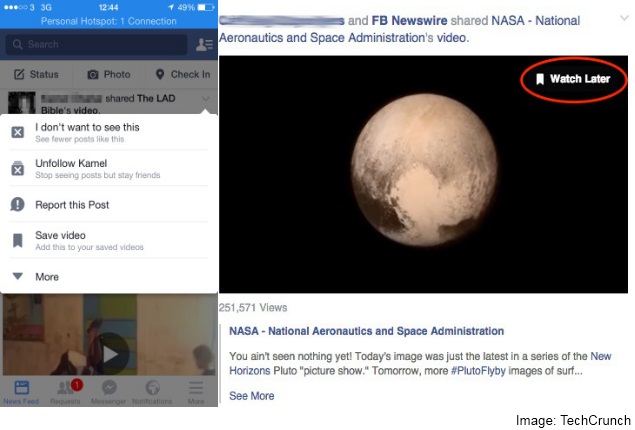Screen dimensions: 635x430
Task: Tap the Check In location button
Action: point(183,75)
